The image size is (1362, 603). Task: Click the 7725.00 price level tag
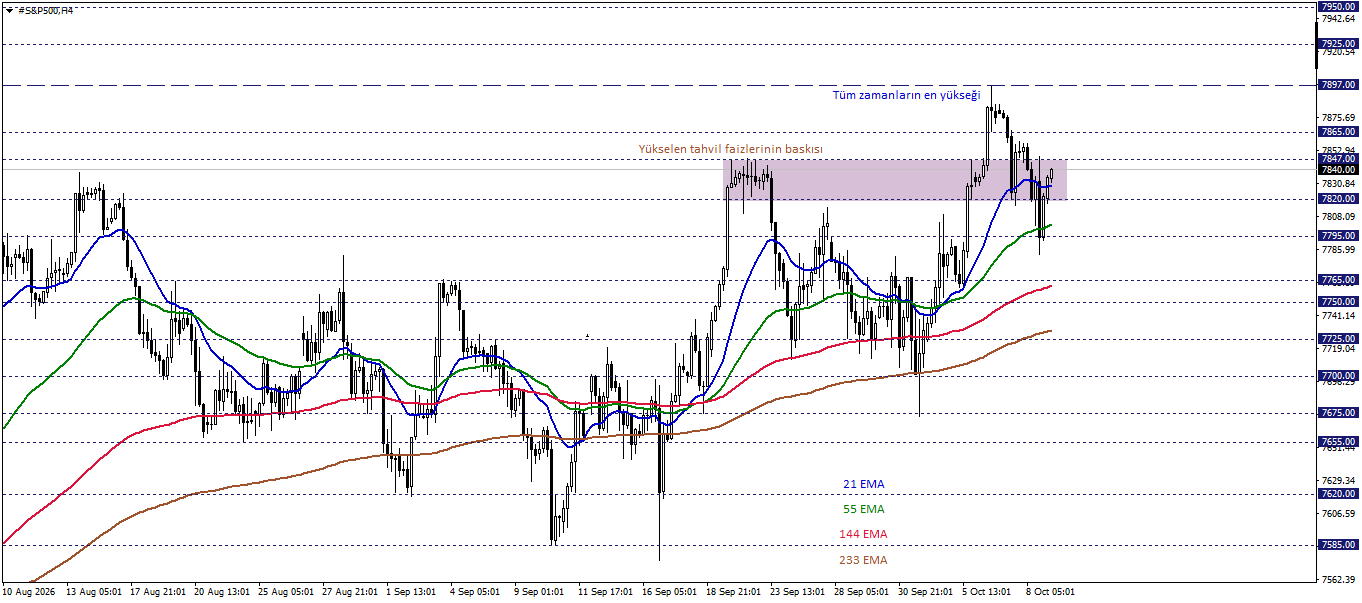click(x=1338, y=338)
